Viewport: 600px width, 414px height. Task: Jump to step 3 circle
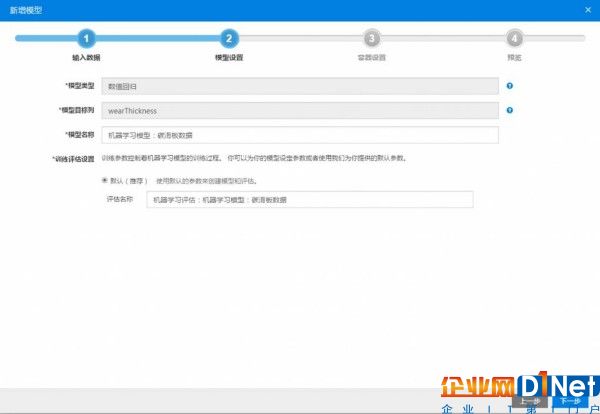[372, 38]
